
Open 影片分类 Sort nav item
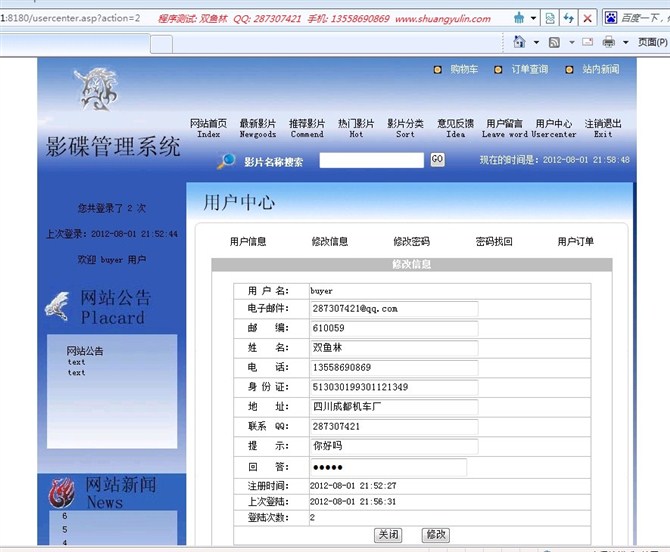coord(405,129)
